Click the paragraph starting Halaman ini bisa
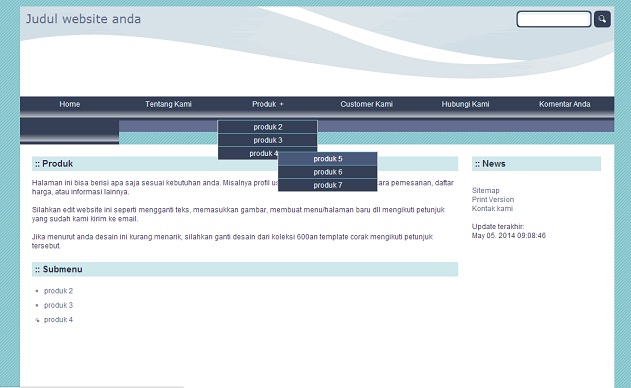This screenshot has height=388, width=631. 243,187
